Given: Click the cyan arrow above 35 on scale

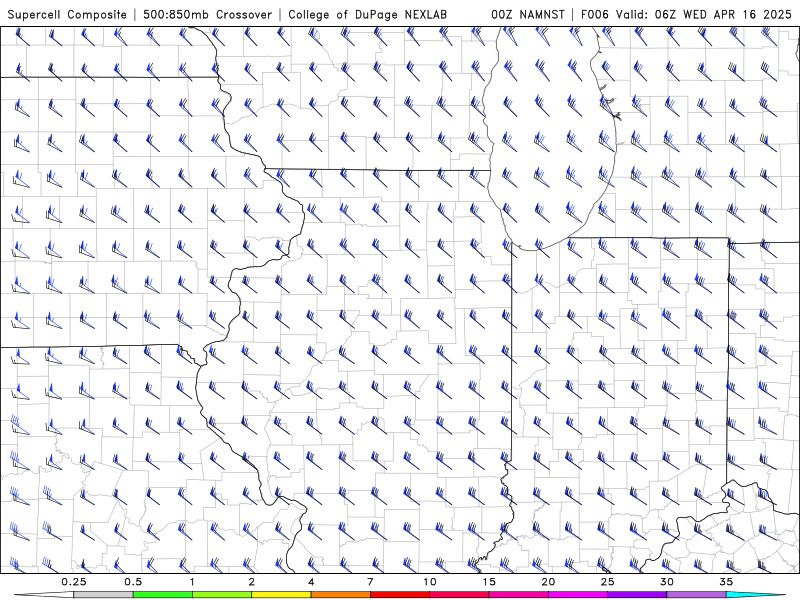Looking at the screenshot, I should pyautogui.click(x=756, y=595).
